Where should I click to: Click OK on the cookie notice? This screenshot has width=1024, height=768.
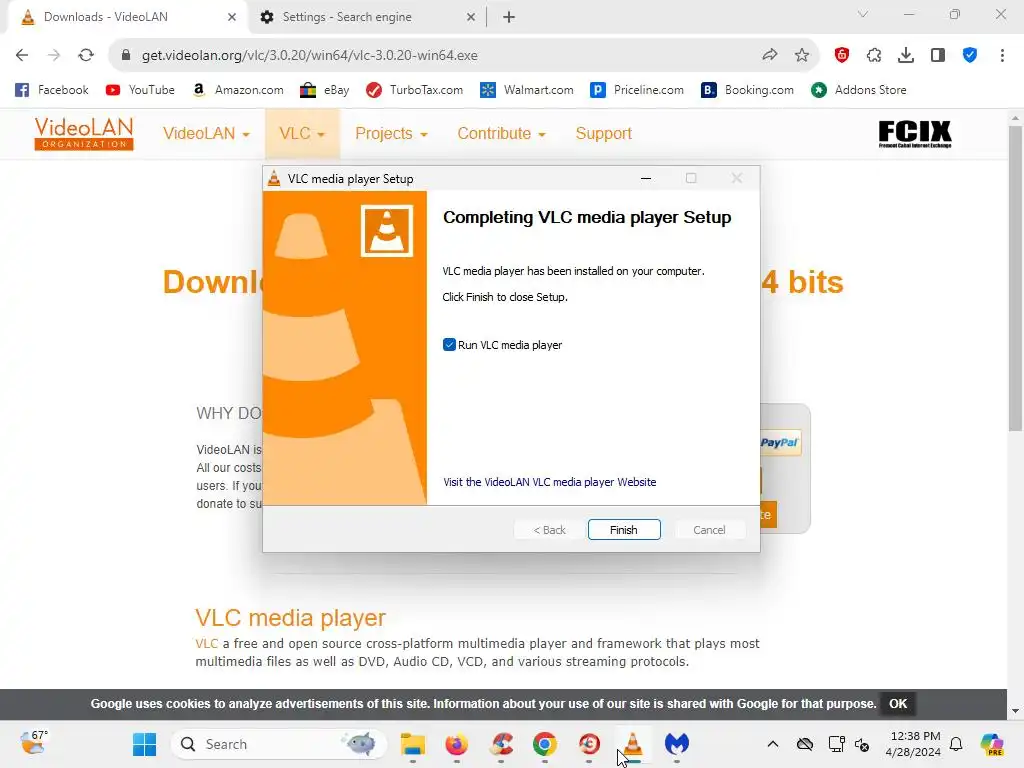pos(898,703)
